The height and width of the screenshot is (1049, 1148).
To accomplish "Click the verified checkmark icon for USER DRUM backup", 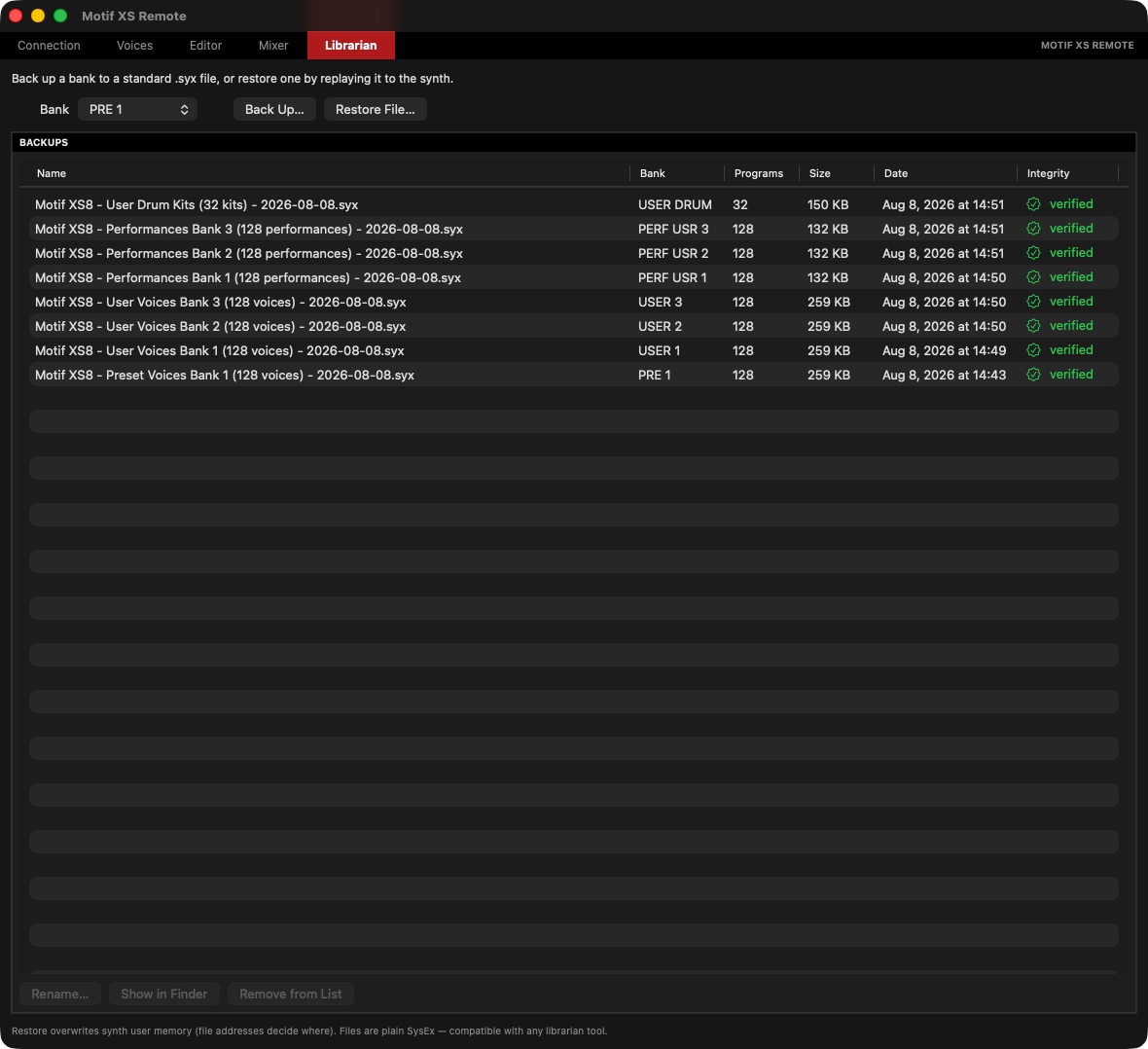I will click(1033, 204).
